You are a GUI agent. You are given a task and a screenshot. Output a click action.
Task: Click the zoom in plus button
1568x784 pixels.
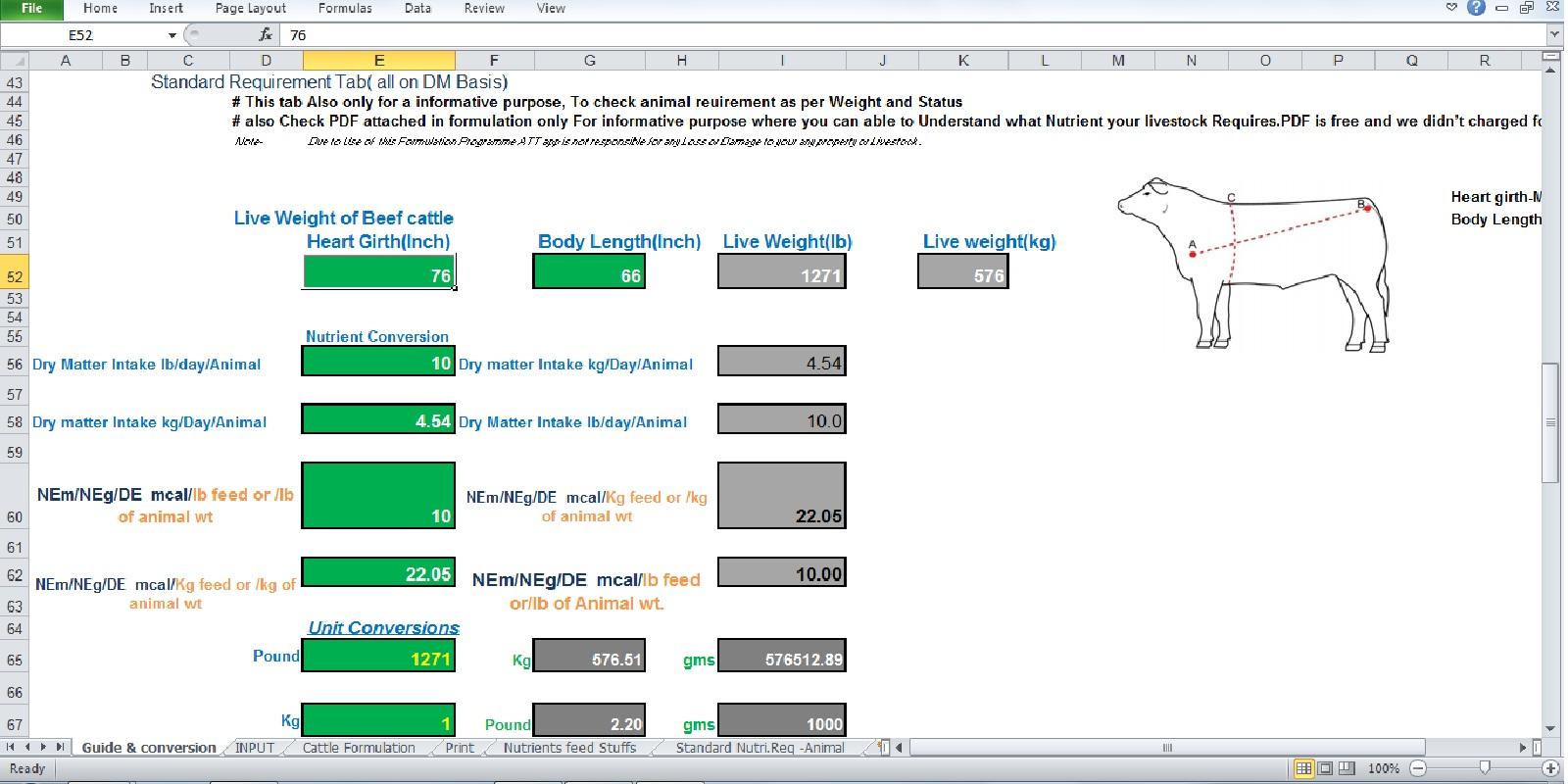tap(1550, 768)
